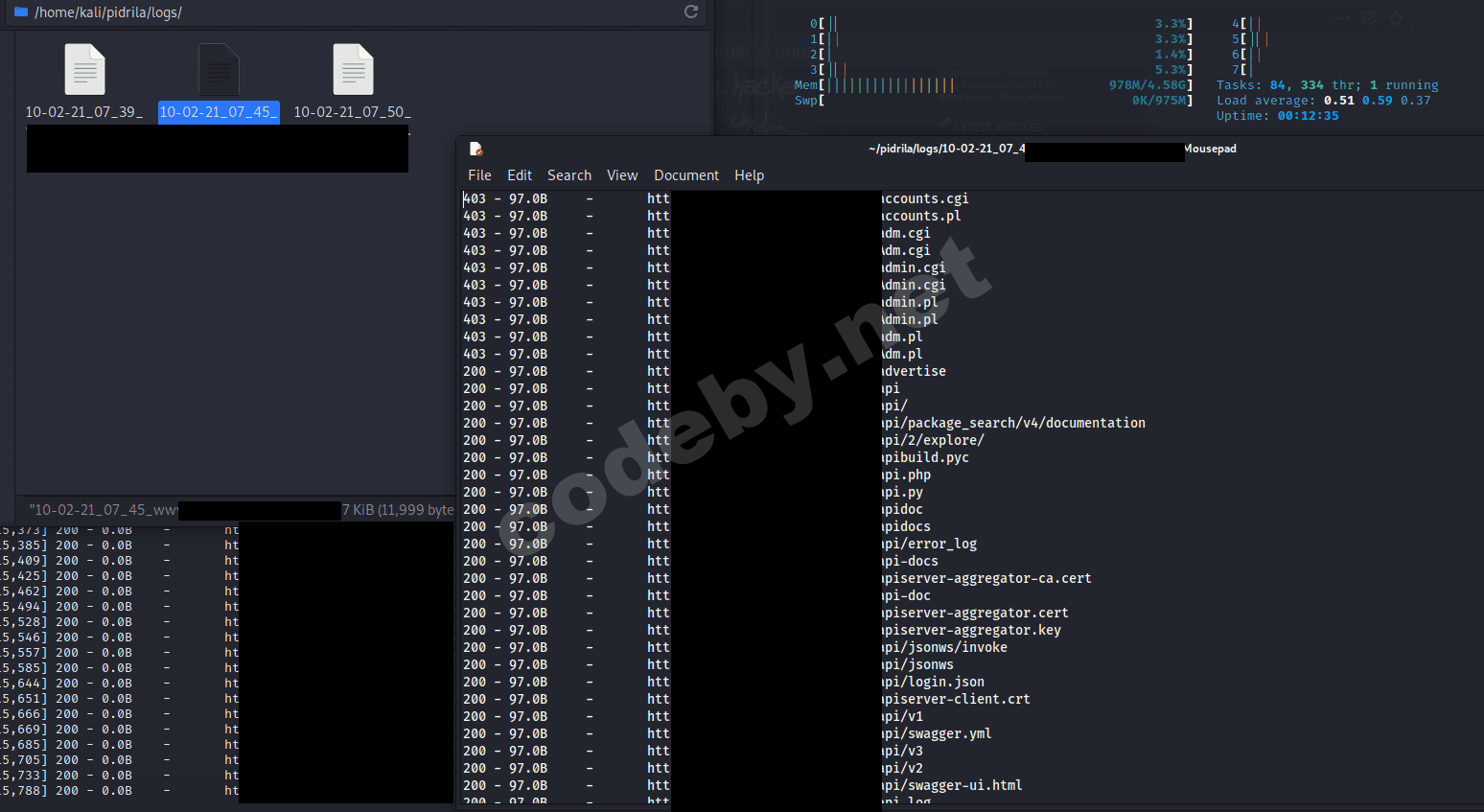Click the /home/kali/pidrila/logs/ path field
Viewport: 1484px width, 812px height.
pyautogui.click(x=355, y=12)
